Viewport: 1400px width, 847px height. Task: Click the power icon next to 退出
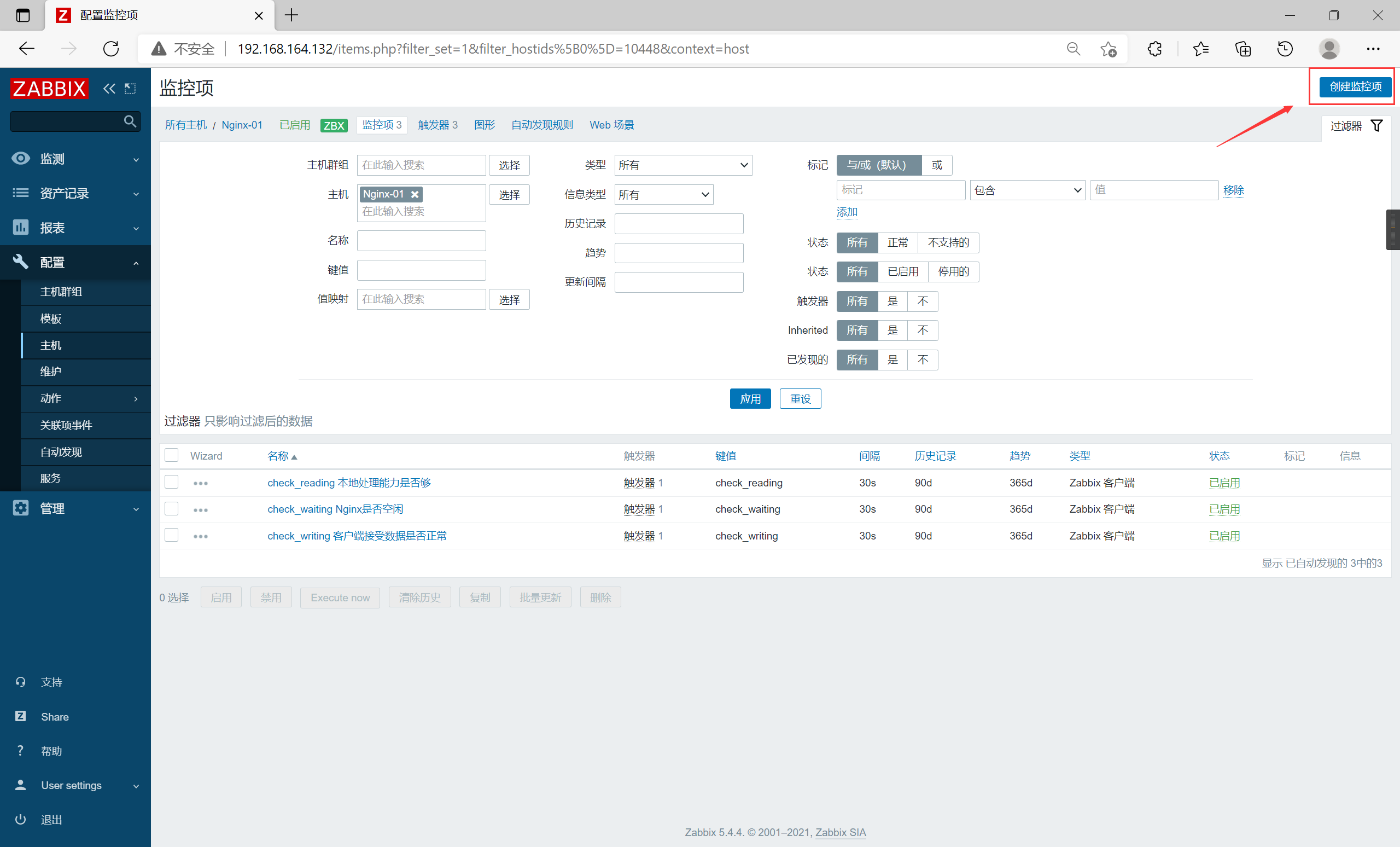pyautogui.click(x=20, y=819)
